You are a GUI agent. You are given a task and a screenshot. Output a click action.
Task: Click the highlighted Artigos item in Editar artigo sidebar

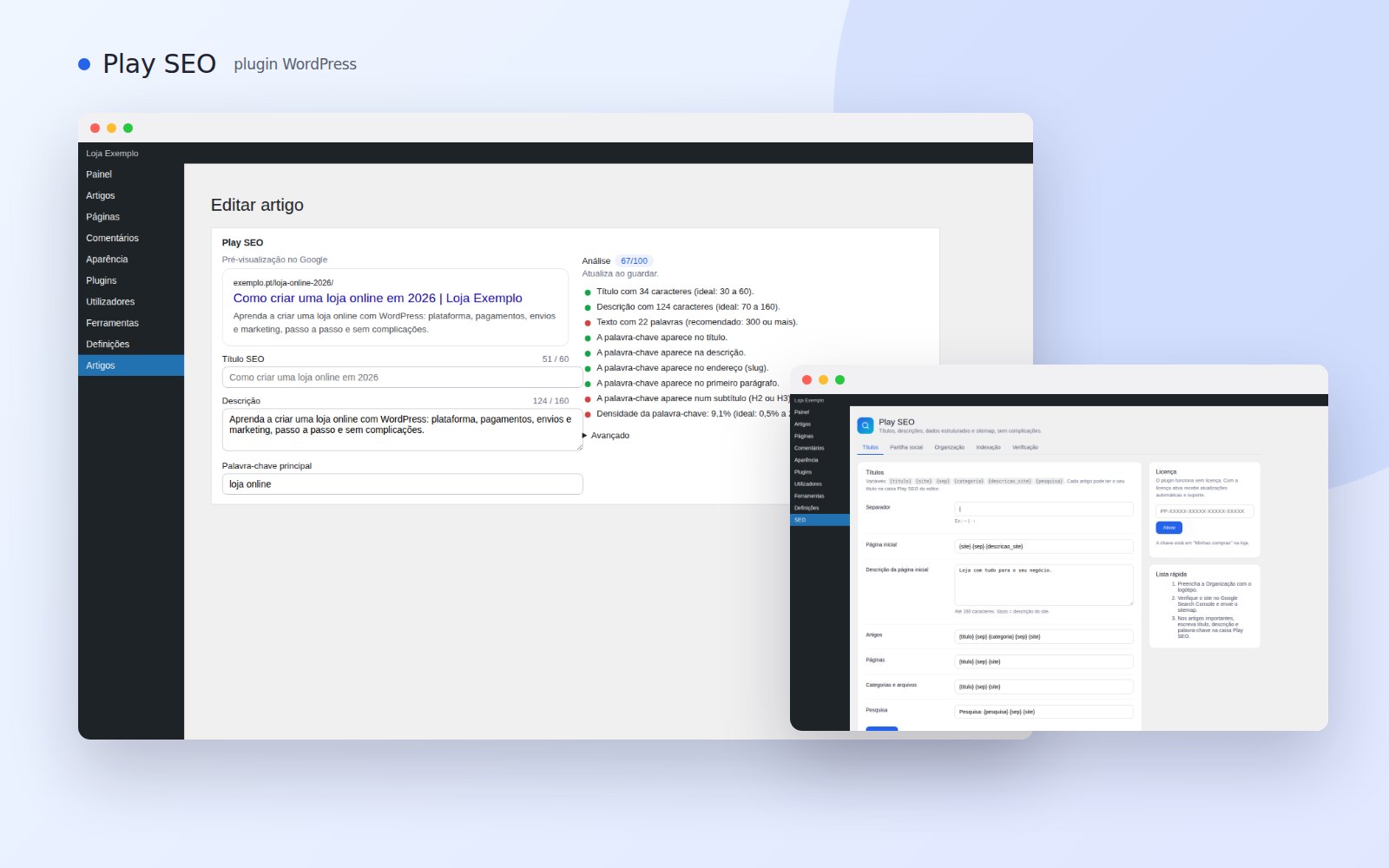[x=131, y=365]
